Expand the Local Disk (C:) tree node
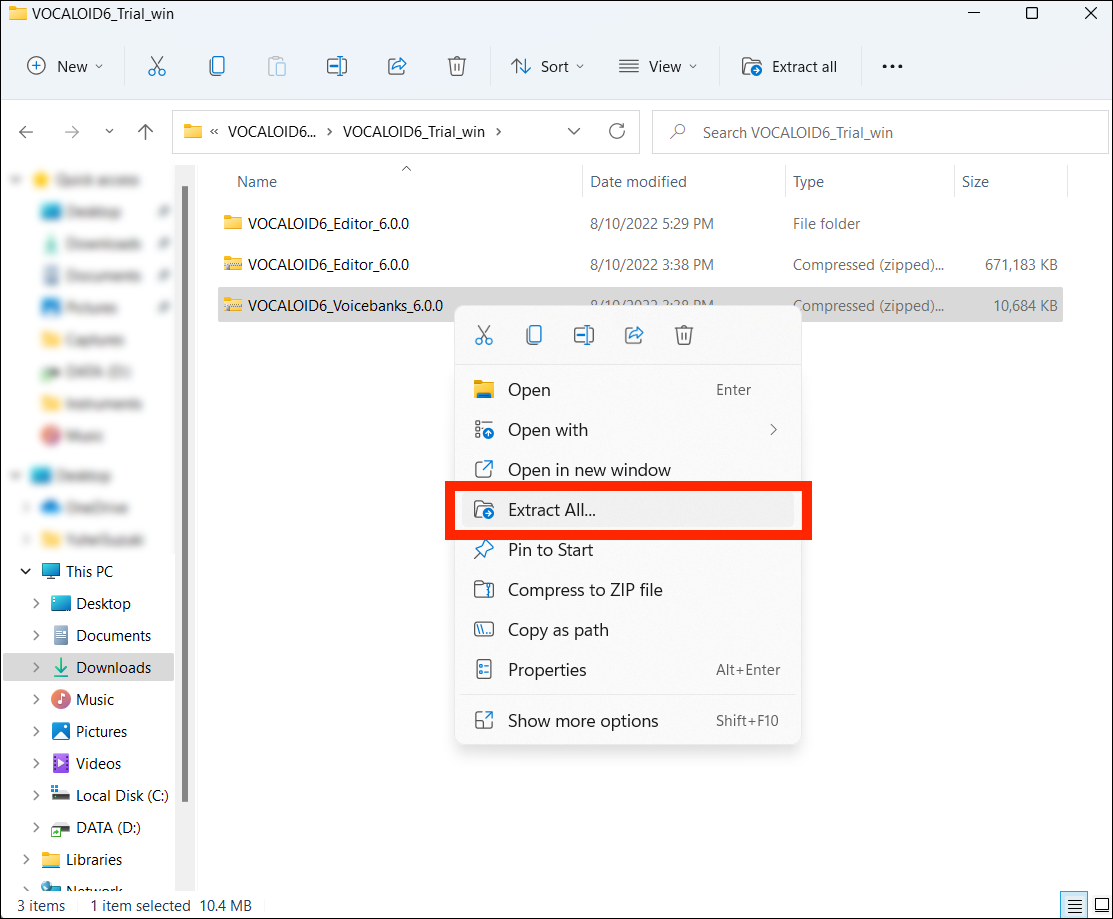 tap(36, 796)
